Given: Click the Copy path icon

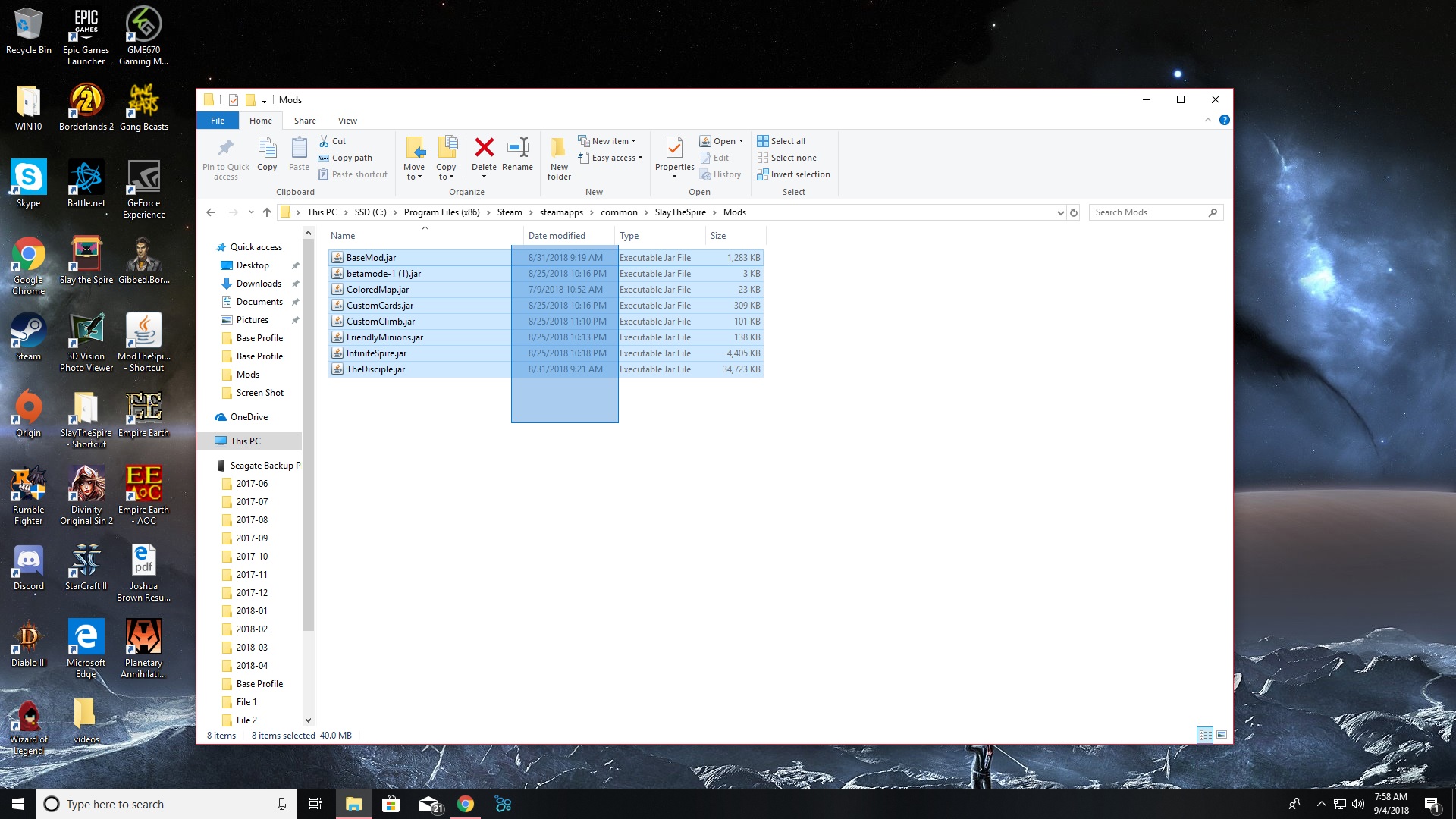Looking at the screenshot, I should tap(351, 158).
